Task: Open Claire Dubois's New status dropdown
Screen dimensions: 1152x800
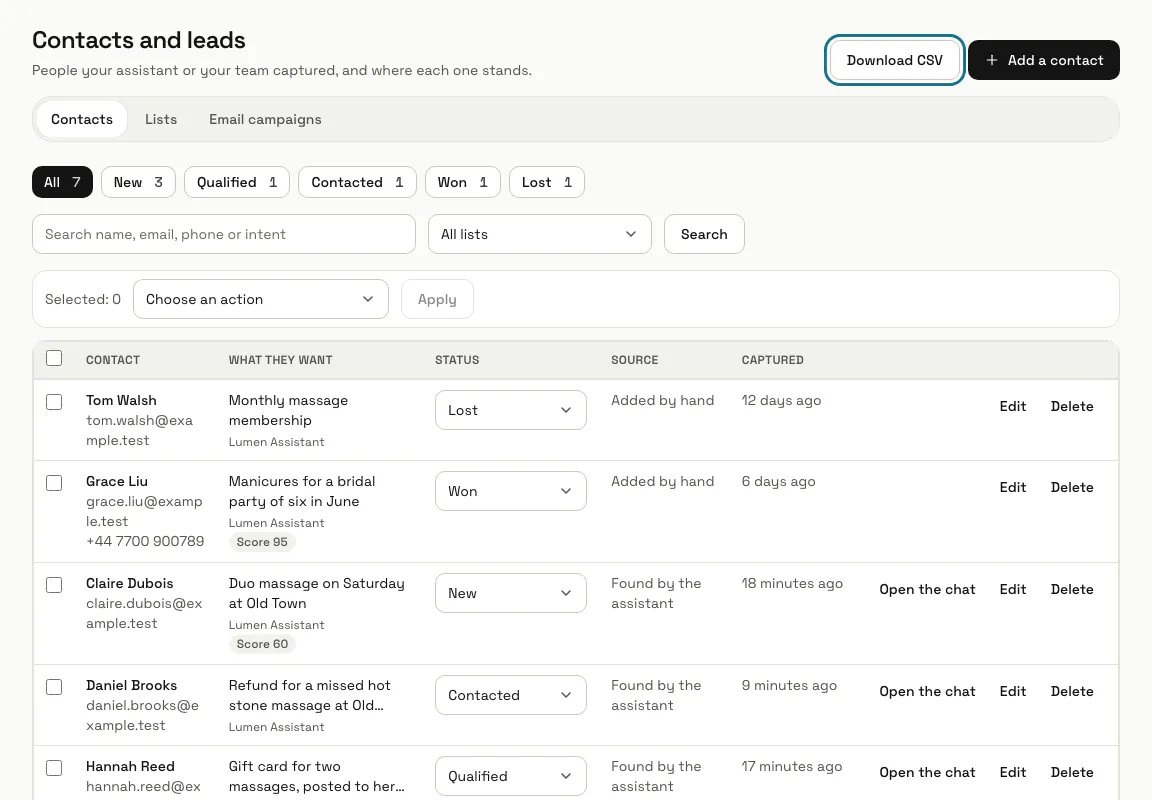Action: [x=511, y=593]
